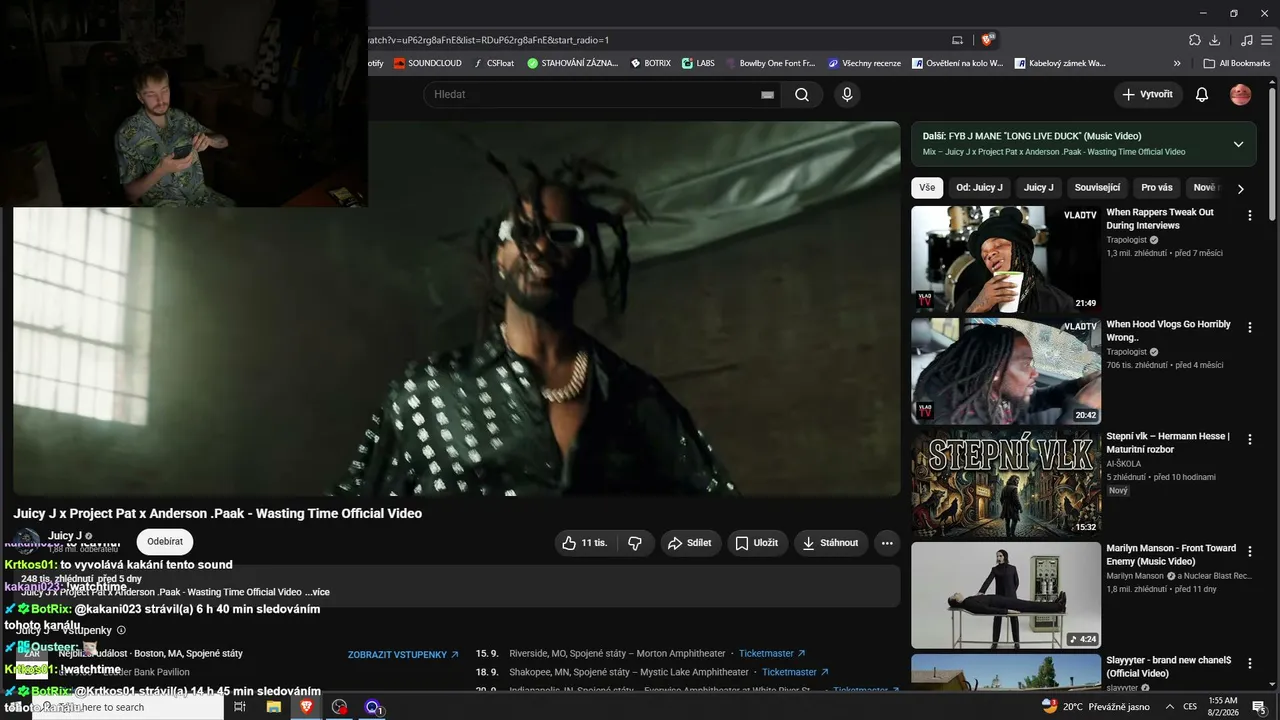This screenshot has width=1280, height=720.
Task: Expand video description with ...více
Action: pos(317,592)
